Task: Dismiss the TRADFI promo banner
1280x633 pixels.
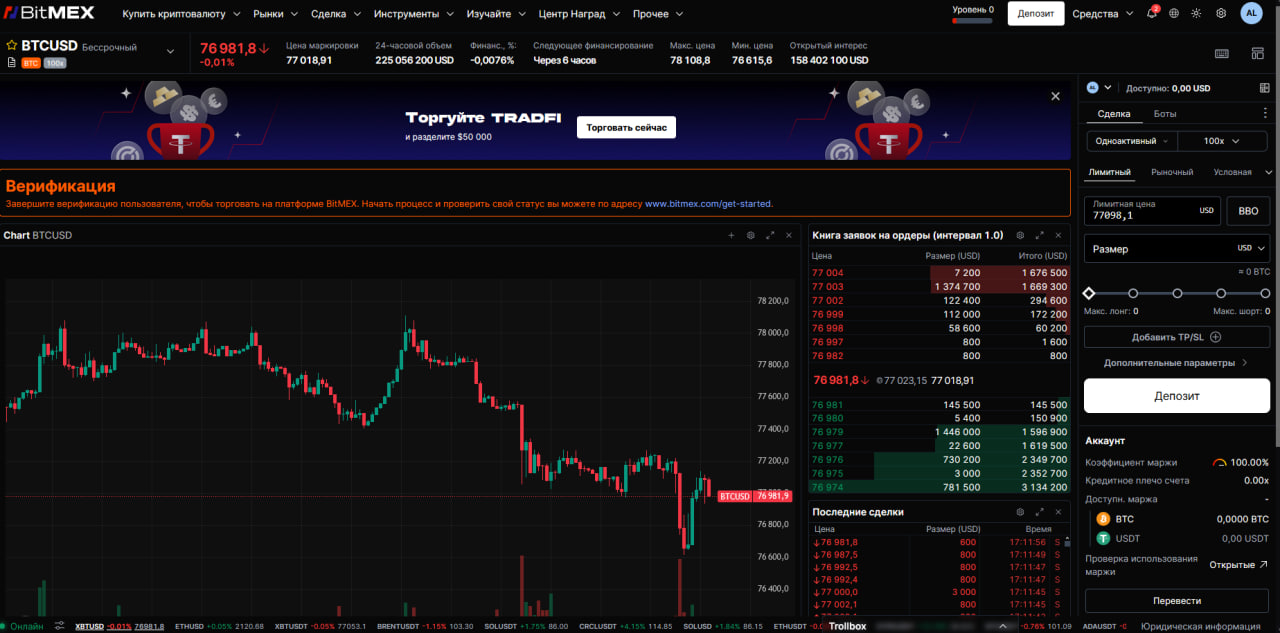Action: tap(1055, 96)
